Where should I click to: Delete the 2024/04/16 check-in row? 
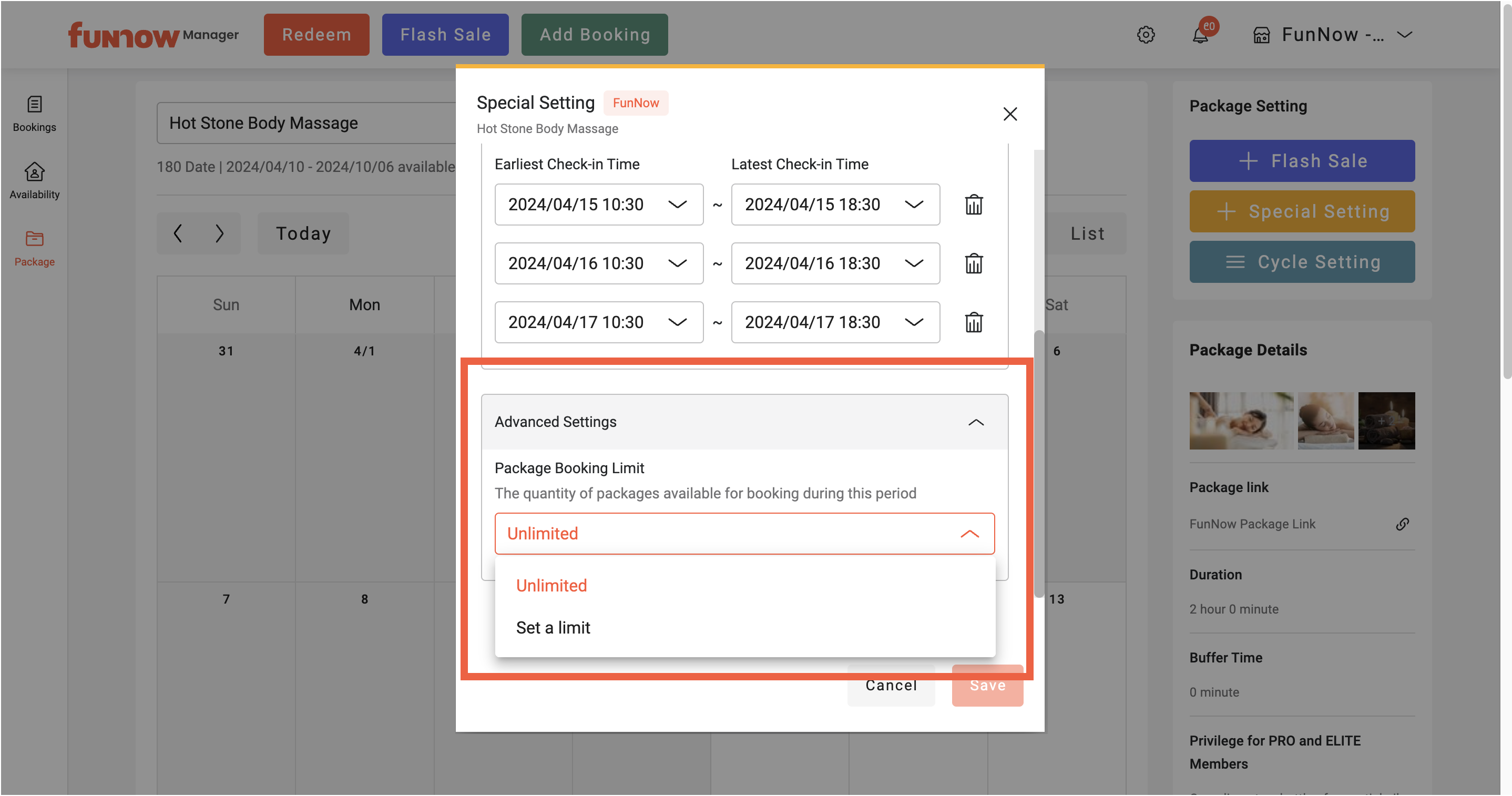coord(974,263)
